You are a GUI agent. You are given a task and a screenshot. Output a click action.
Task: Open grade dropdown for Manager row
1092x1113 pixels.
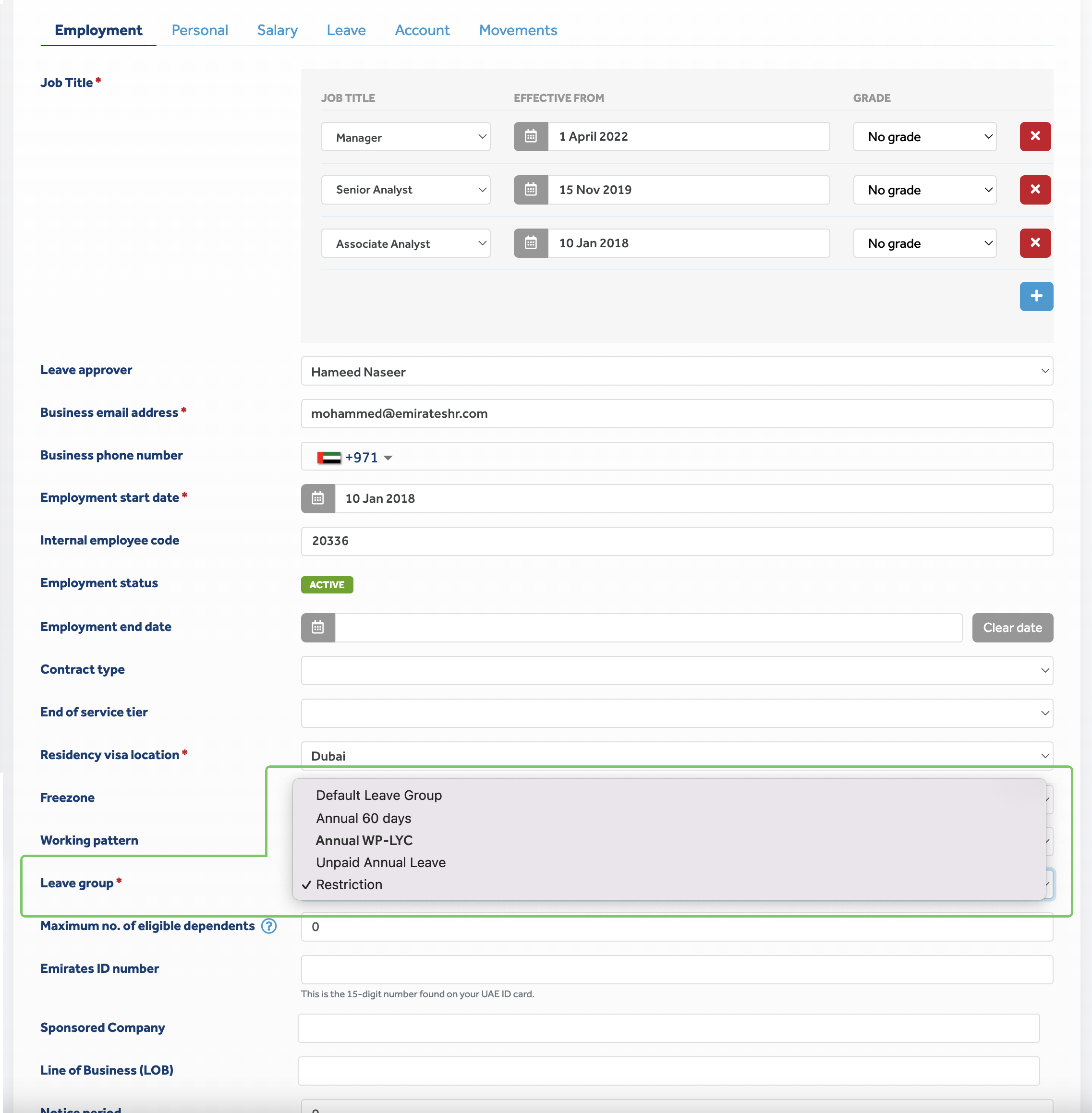(x=924, y=136)
